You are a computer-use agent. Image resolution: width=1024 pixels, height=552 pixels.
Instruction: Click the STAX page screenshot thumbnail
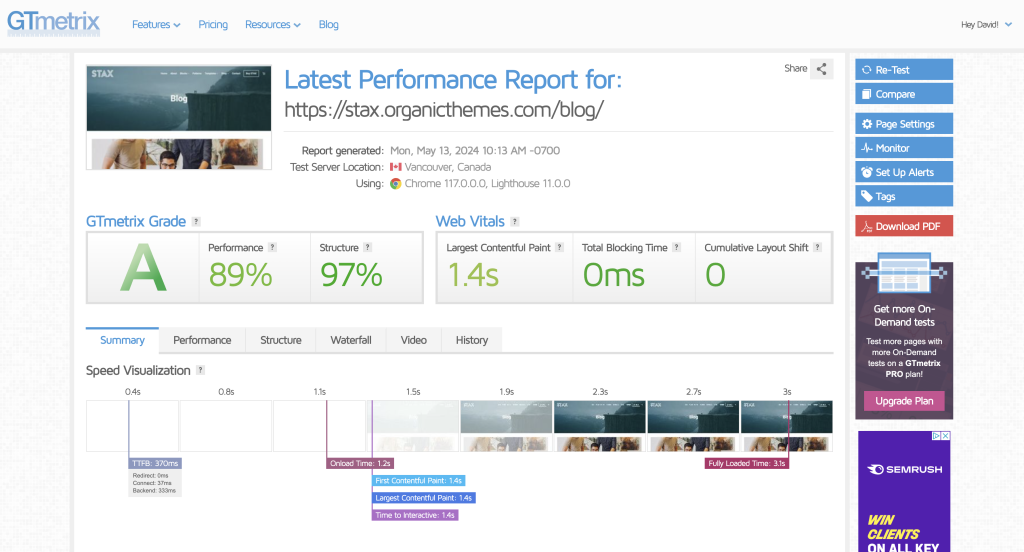pyautogui.click(x=179, y=118)
